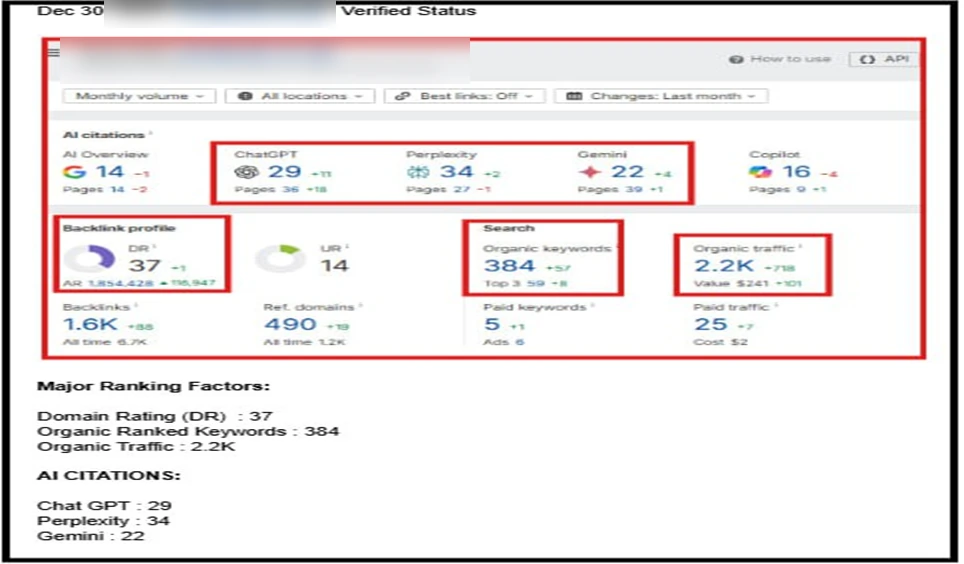Open Gemini citations value 22
Image resolution: width=964 pixels, height=564 pixels.
click(x=627, y=172)
